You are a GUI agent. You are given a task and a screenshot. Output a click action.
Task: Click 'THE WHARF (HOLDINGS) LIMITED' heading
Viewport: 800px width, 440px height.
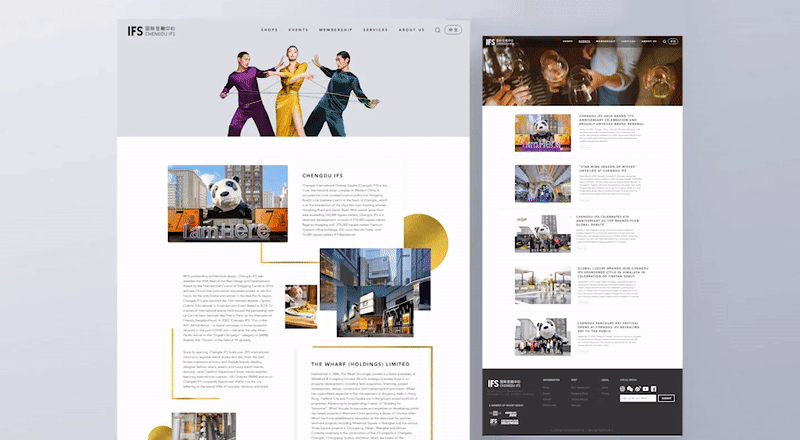(360, 364)
